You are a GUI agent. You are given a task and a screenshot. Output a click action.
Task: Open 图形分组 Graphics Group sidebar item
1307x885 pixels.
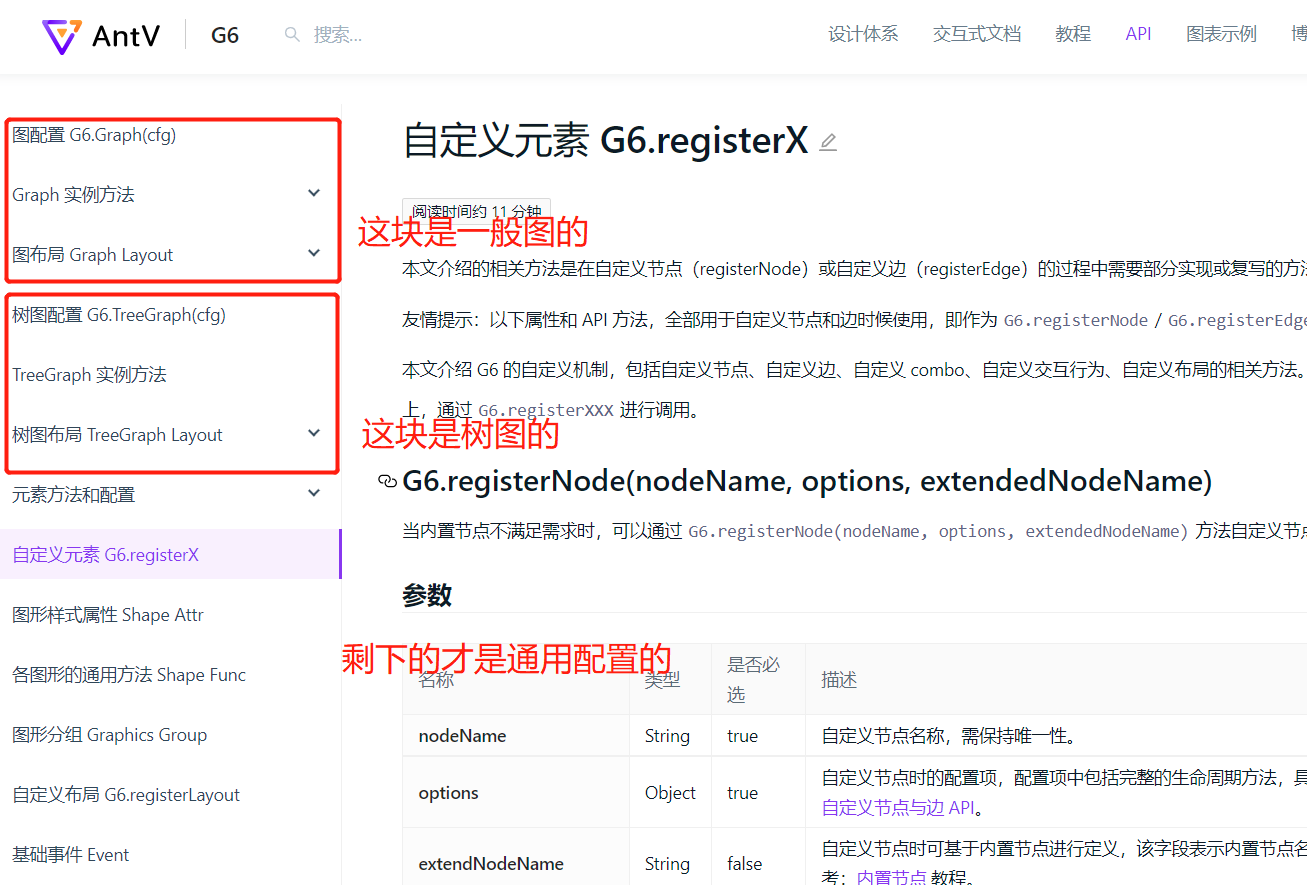click(110, 735)
